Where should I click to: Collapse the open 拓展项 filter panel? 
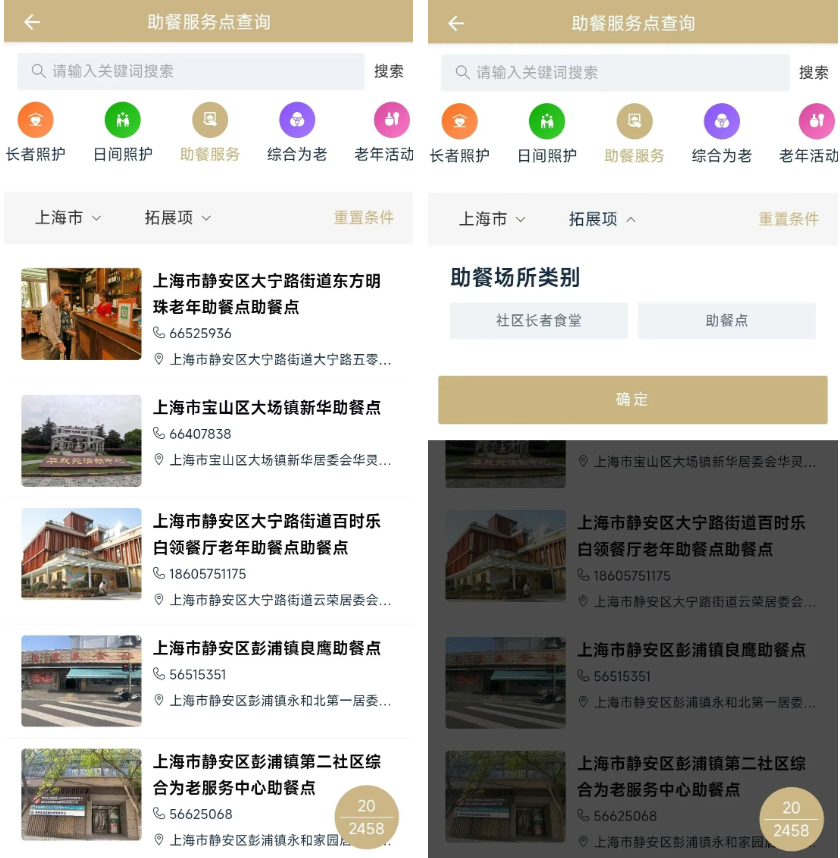pyautogui.click(x=602, y=219)
